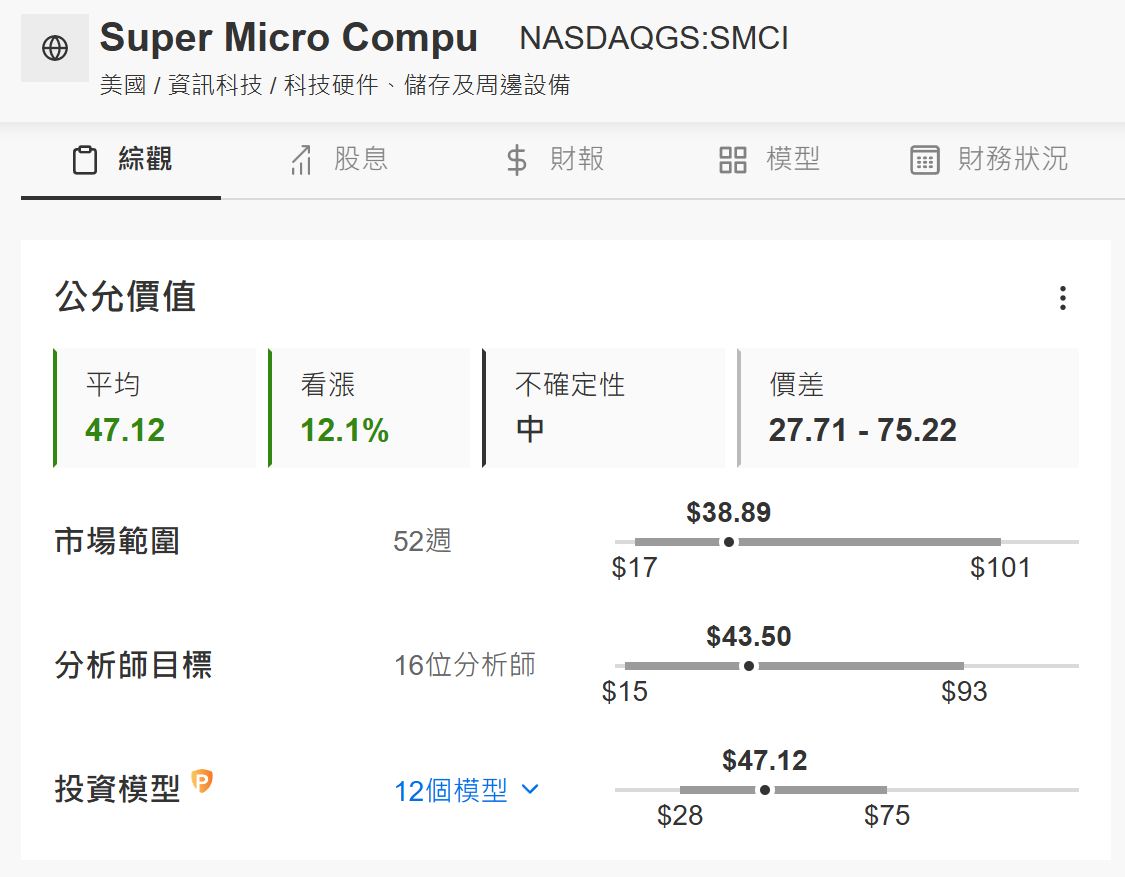Image resolution: width=1125 pixels, height=877 pixels.
Task: Switch to the 財報 earnings tab
Action: click(554, 159)
